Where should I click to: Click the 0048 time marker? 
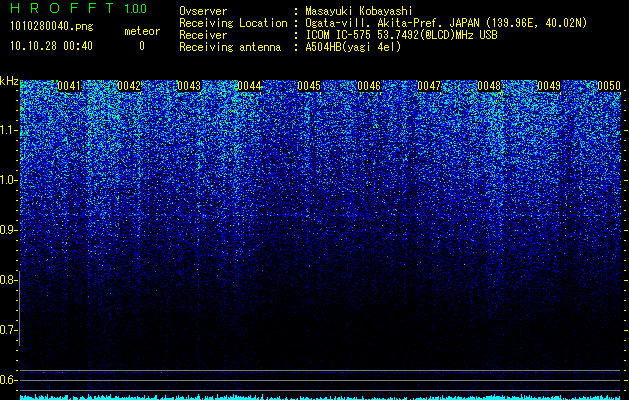pos(489,86)
